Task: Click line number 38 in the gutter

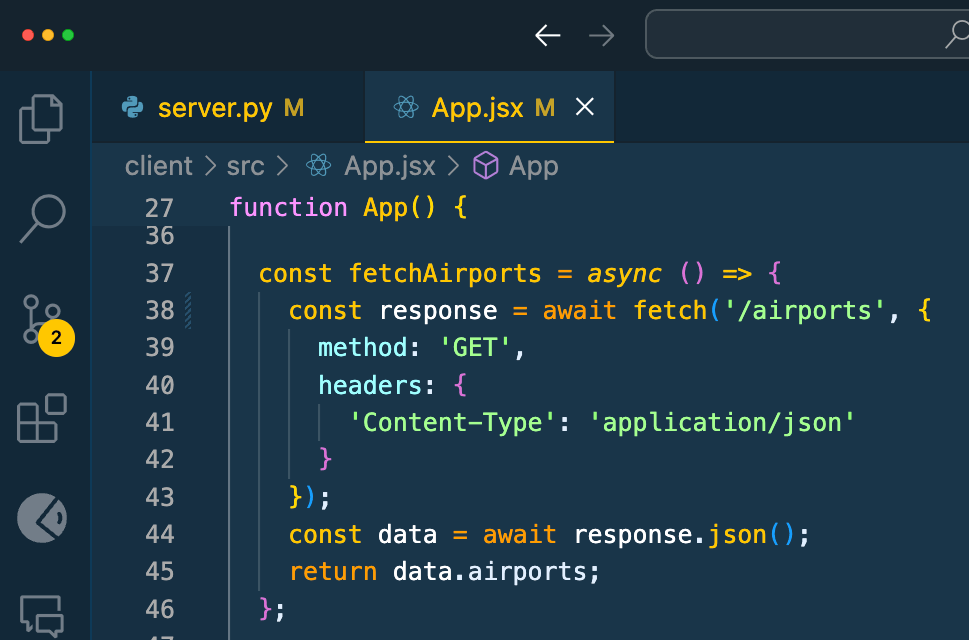Action: point(159,311)
